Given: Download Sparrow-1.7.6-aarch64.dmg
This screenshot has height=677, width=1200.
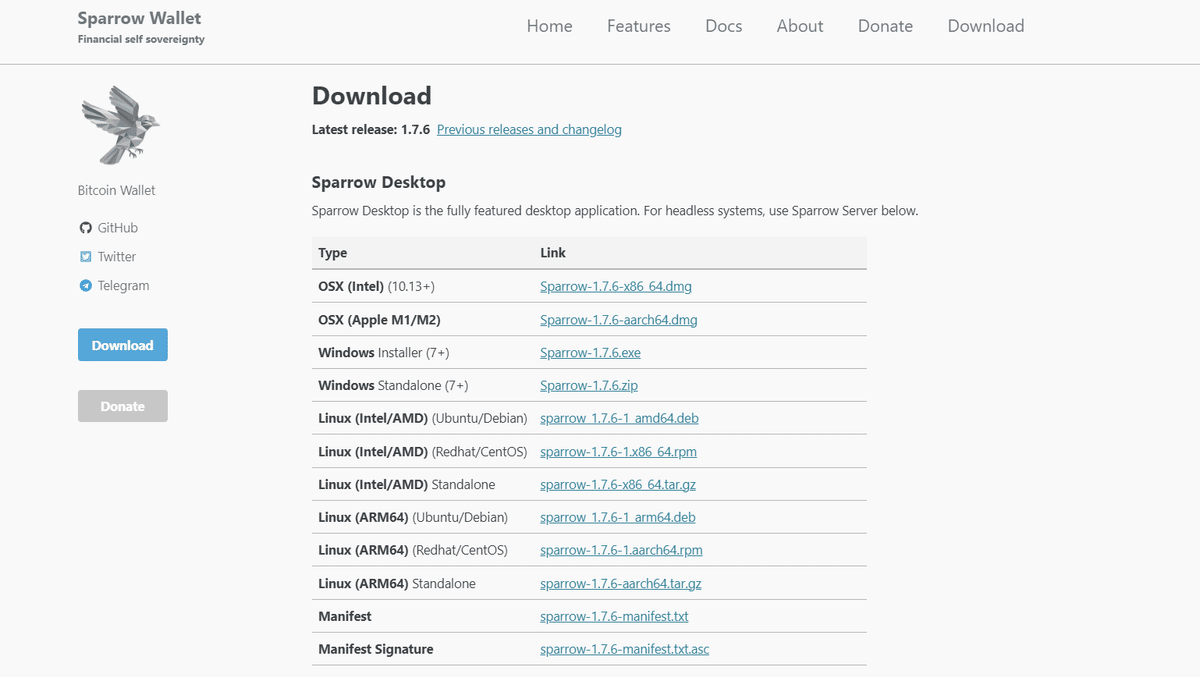Looking at the screenshot, I should pyautogui.click(x=619, y=320).
